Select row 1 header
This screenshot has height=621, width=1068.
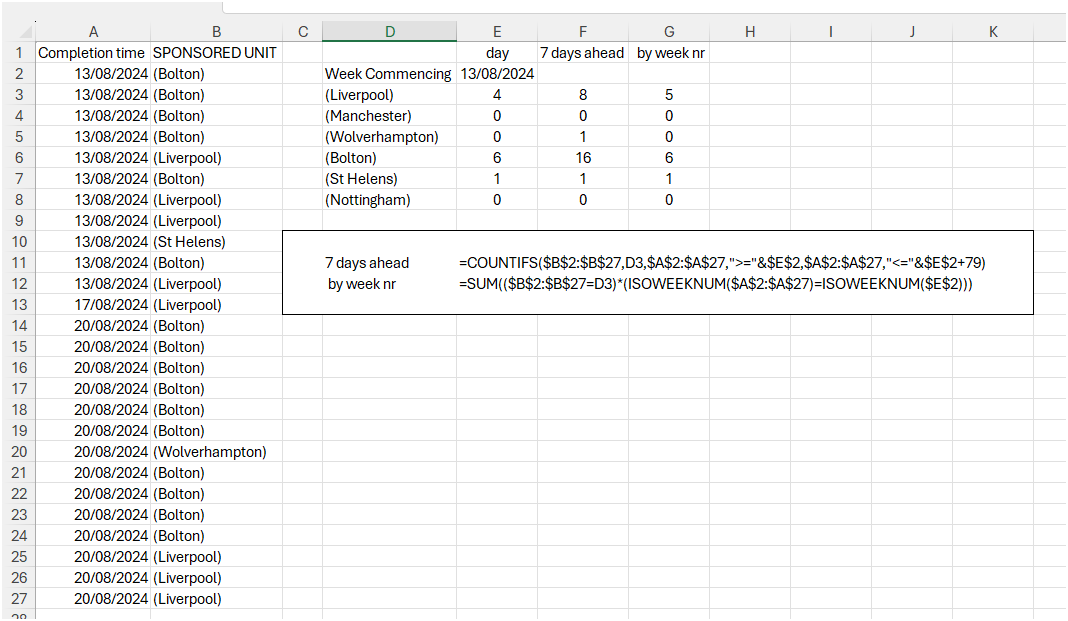pos(19,52)
